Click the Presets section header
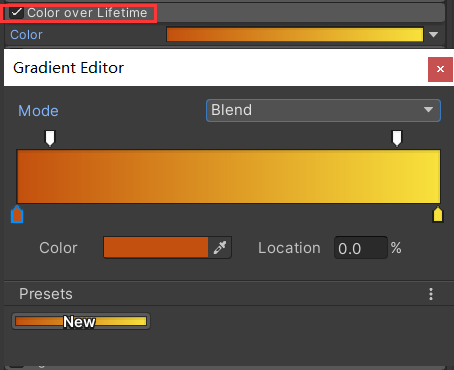 point(46,294)
